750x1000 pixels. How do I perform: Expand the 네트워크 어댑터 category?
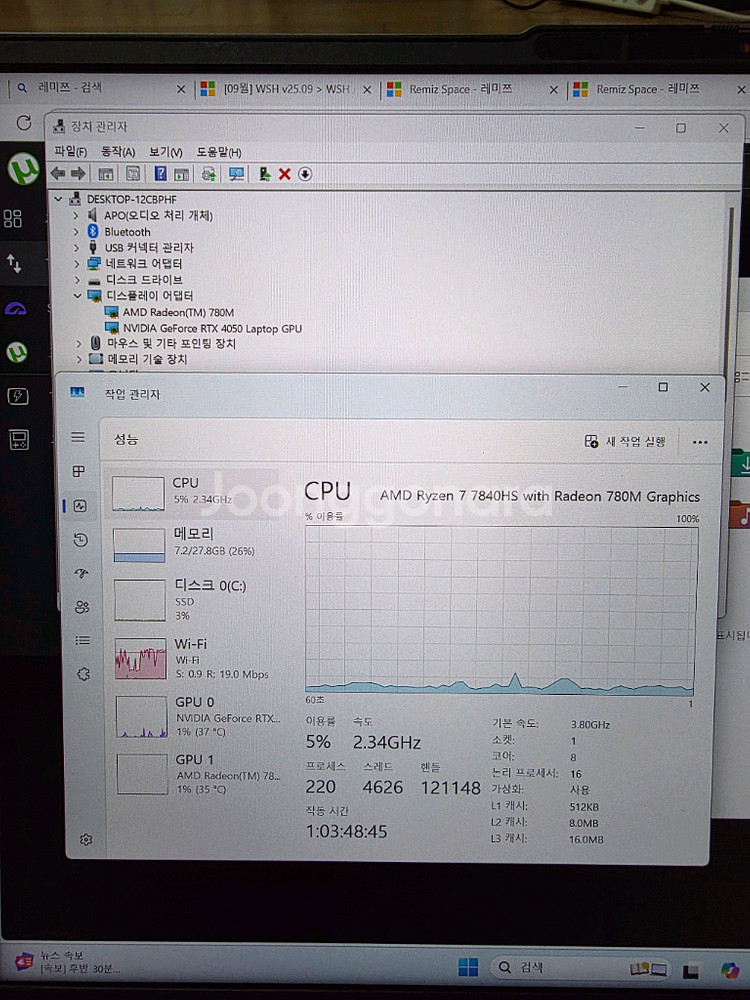point(76,264)
